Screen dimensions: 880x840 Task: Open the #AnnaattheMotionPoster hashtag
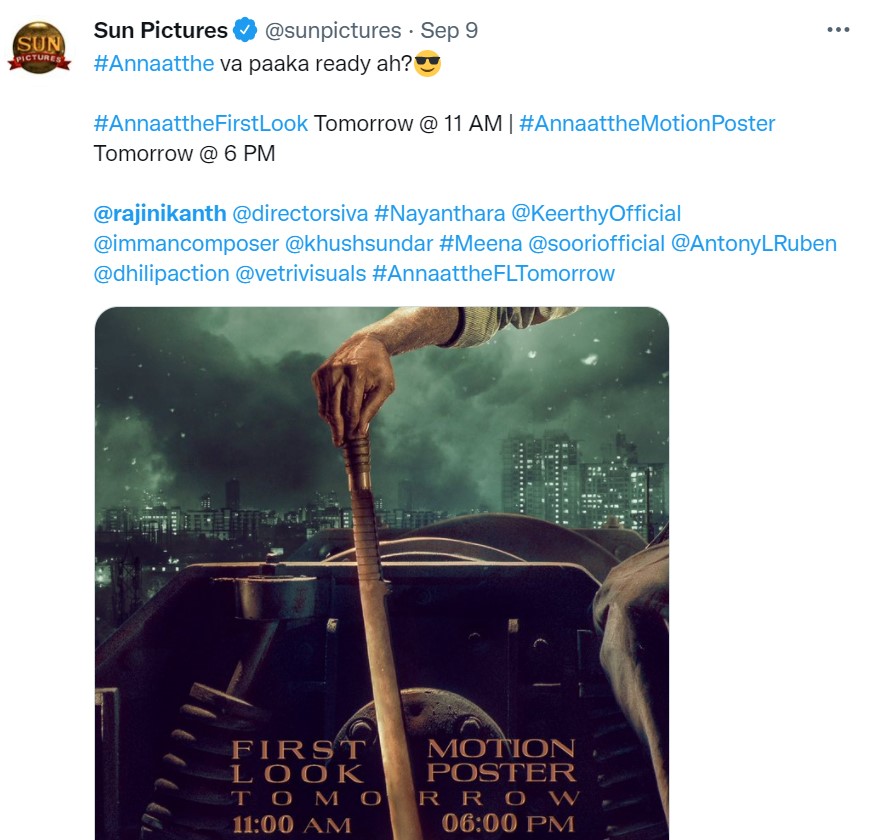pyautogui.click(x=647, y=123)
